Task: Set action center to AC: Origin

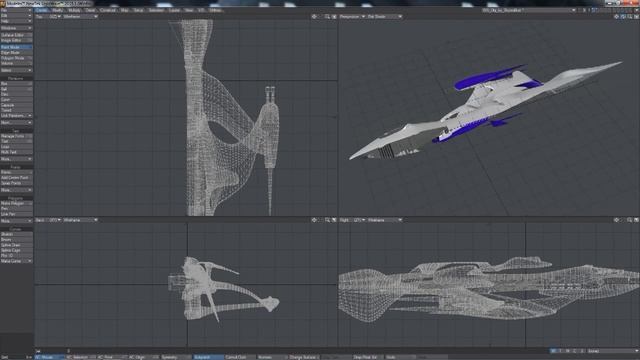Action: coord(143,357)
